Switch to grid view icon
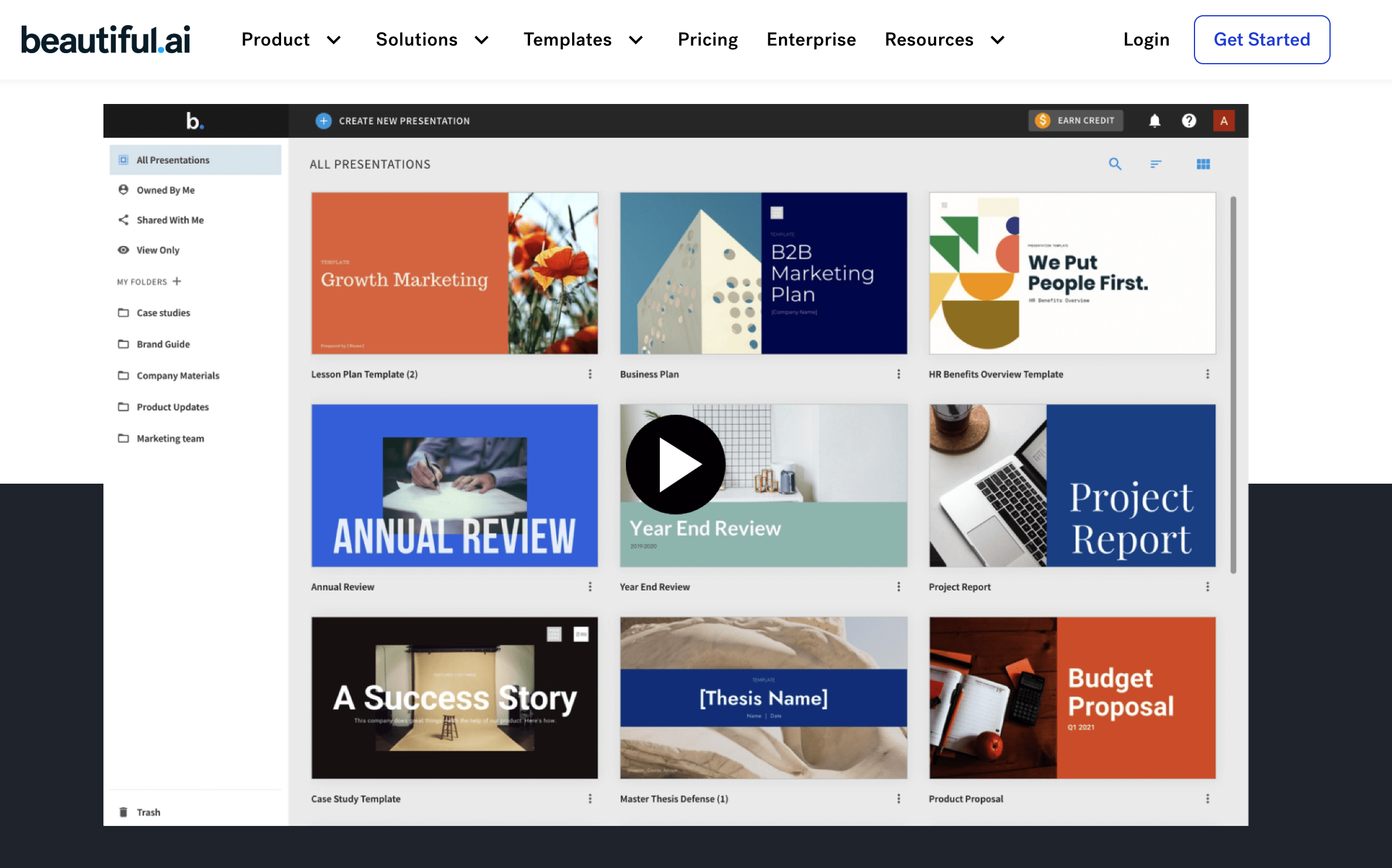This screenshot has height=868, width=1392. point(1203,164)
